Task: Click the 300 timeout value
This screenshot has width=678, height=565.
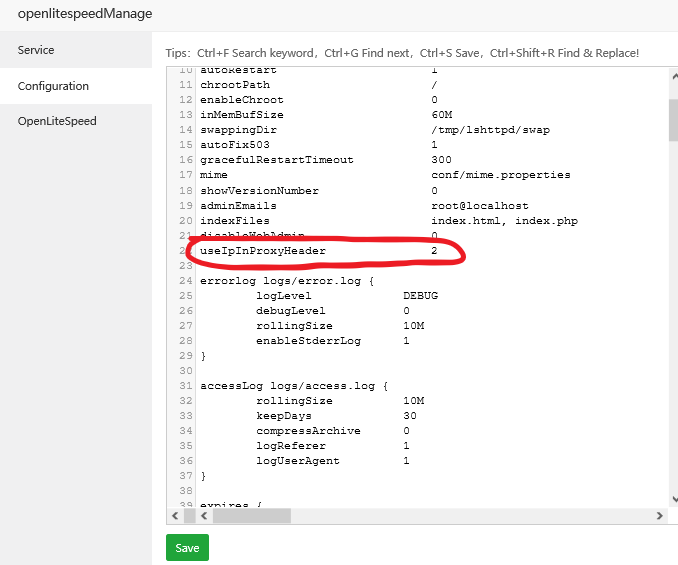Action: (441, 160)
